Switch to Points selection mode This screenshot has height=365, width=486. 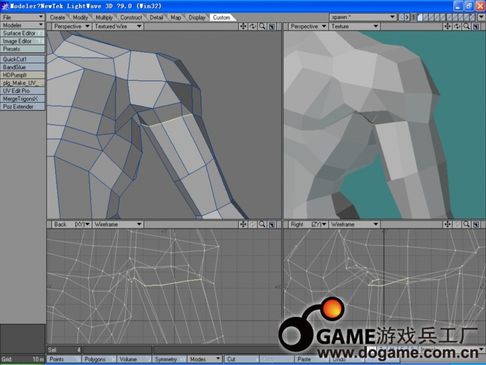click(x=64, y=359)
